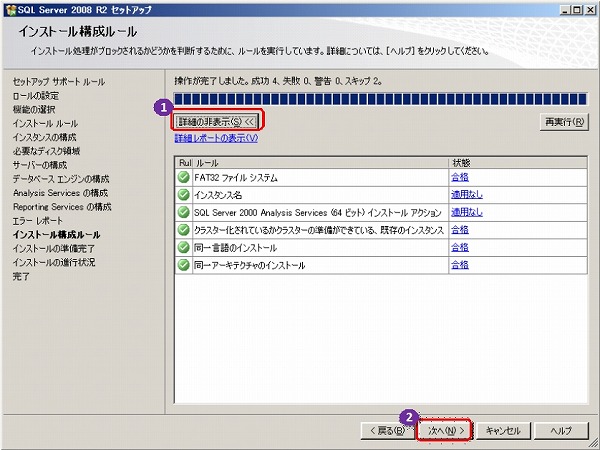Open ヘルプ button
This screenshot has height=450, width=600.
click(x=561, y=431)
